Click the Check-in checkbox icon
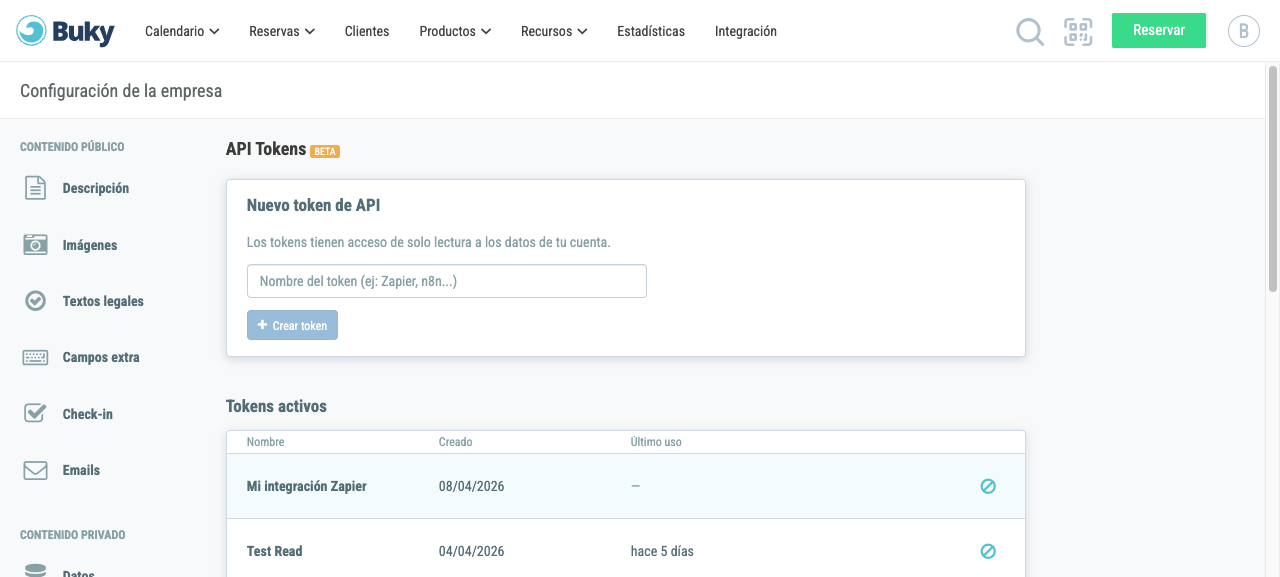 (x=36, y=413)
